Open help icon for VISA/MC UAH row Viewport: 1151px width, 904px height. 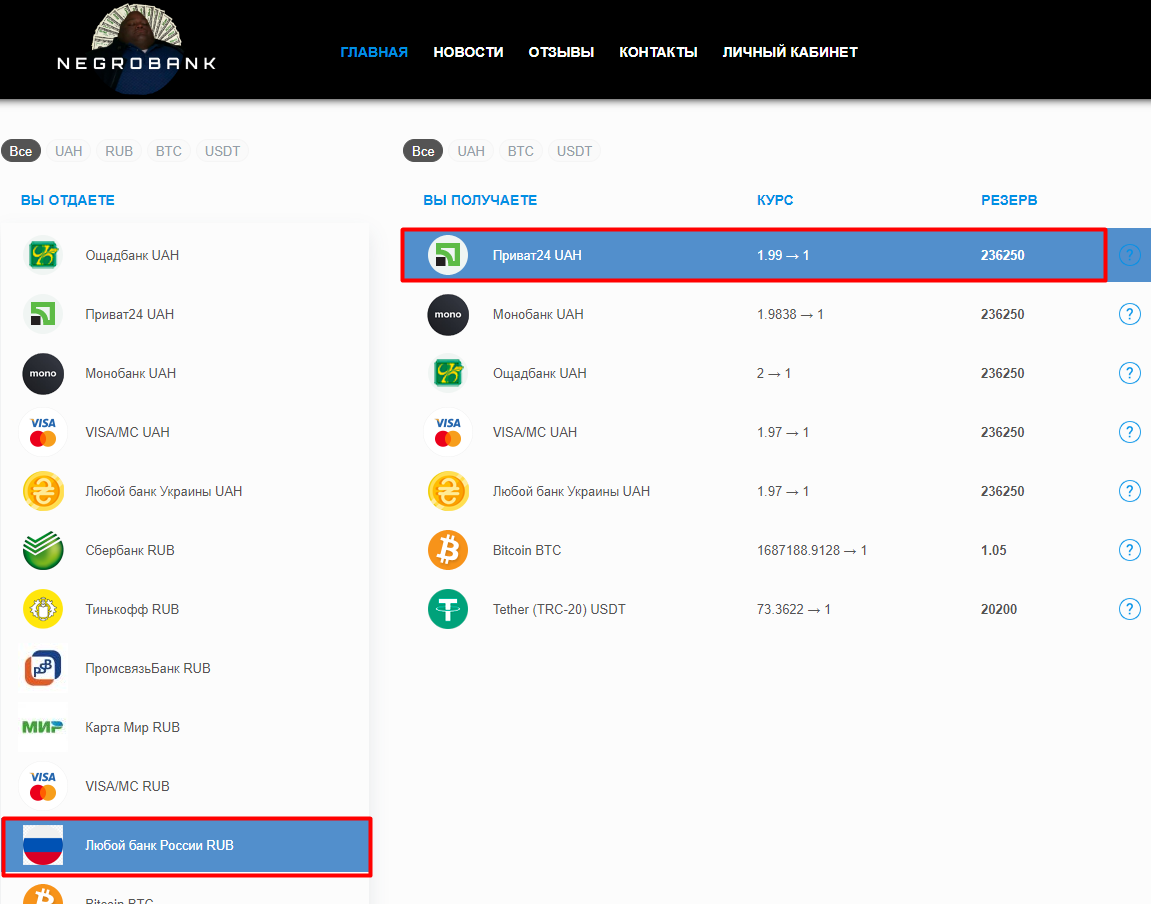point(1130,432)
